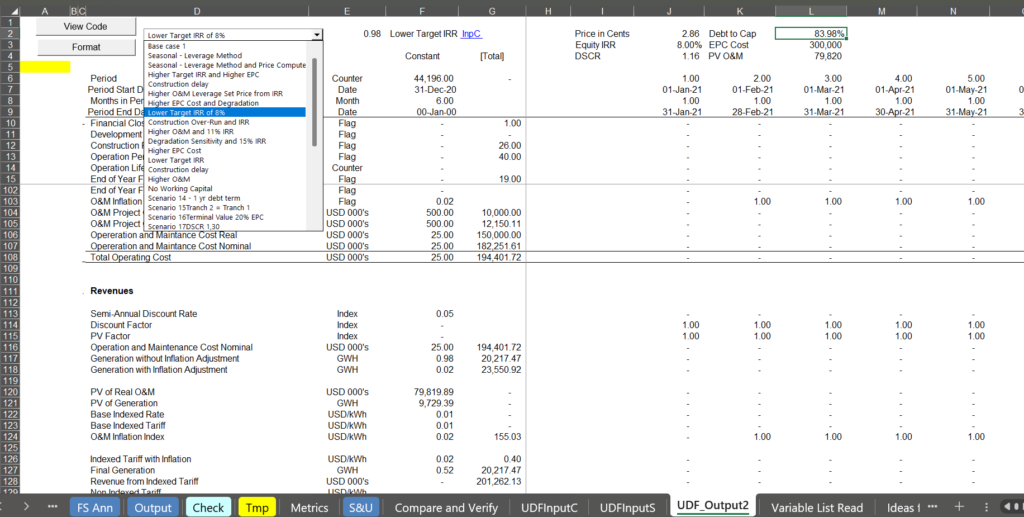Go to the S&U sheet tab
The image size is (1024, 517).
[x=360, y=507]
